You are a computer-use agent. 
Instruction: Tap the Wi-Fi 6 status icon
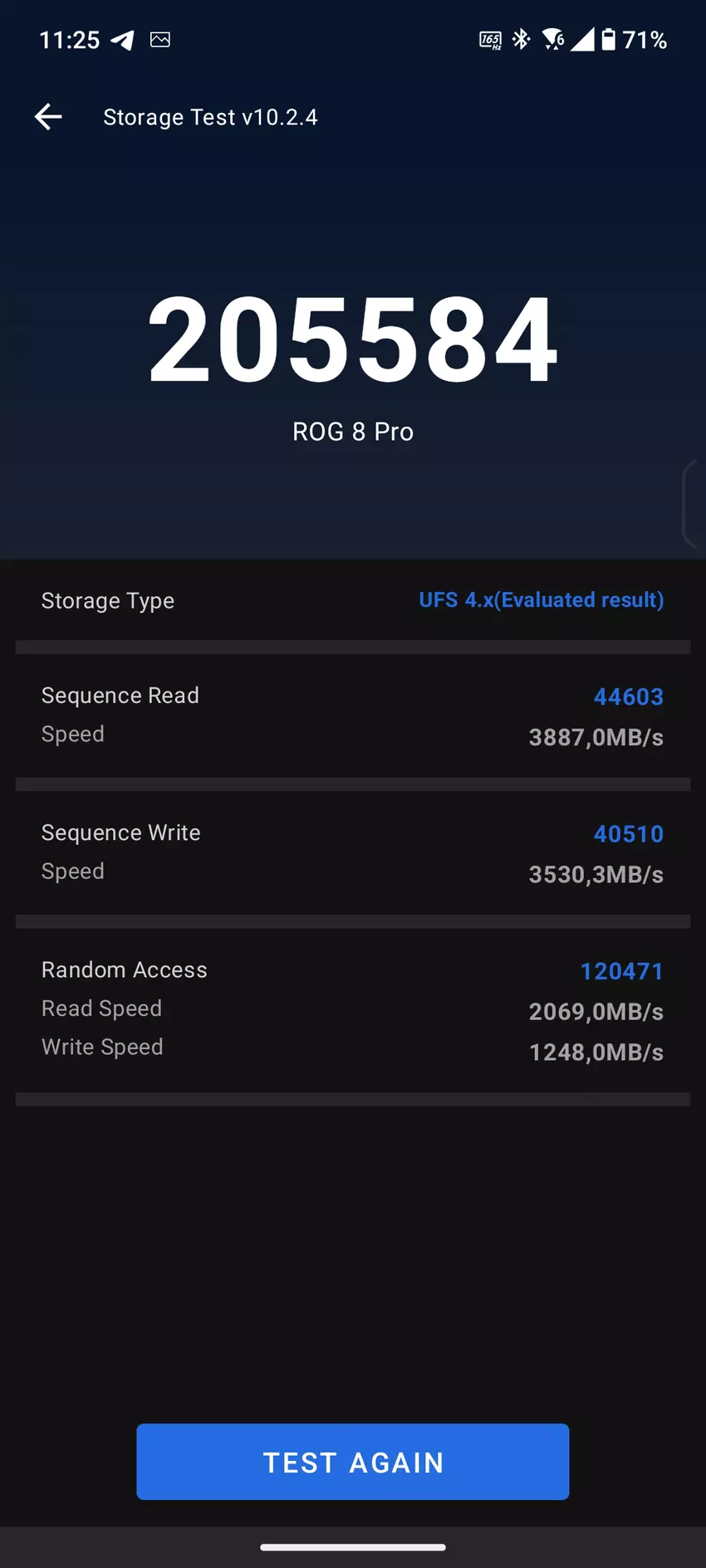pyautogui.click(x=552, y=39)
